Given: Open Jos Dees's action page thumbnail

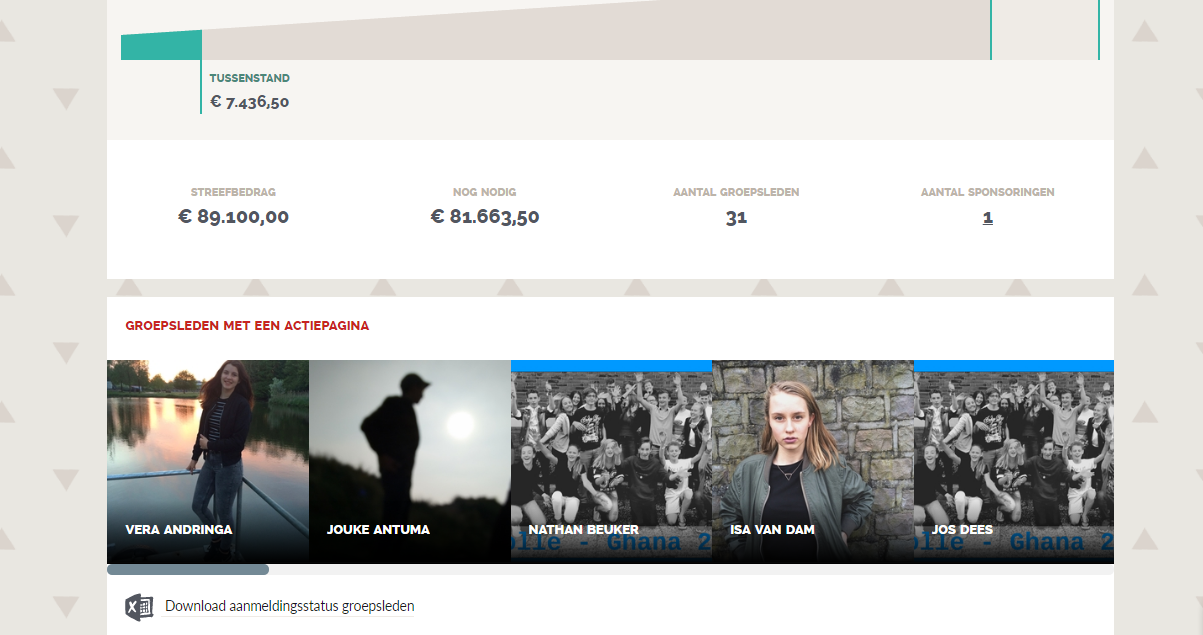Looking at the screenshot, I should tap(1014, 461).
